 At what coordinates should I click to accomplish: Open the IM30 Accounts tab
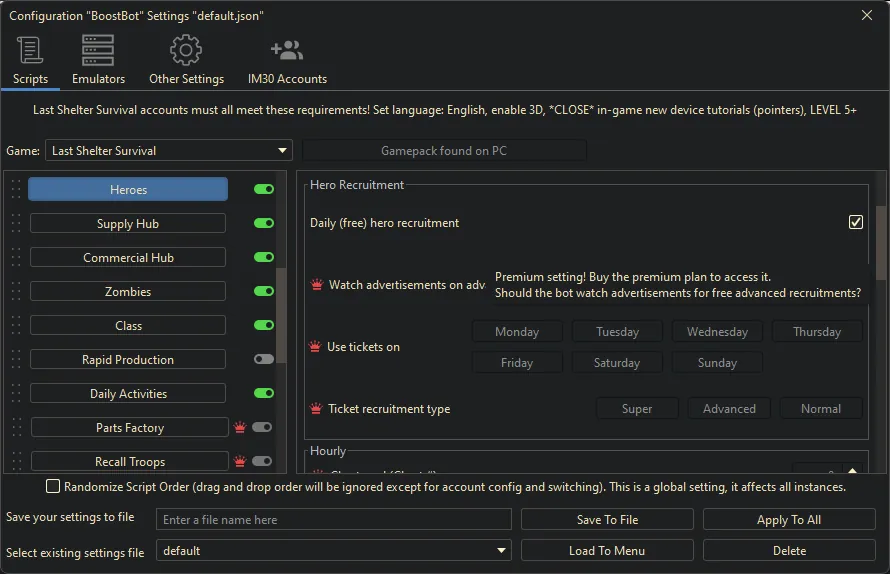[287, 61]
